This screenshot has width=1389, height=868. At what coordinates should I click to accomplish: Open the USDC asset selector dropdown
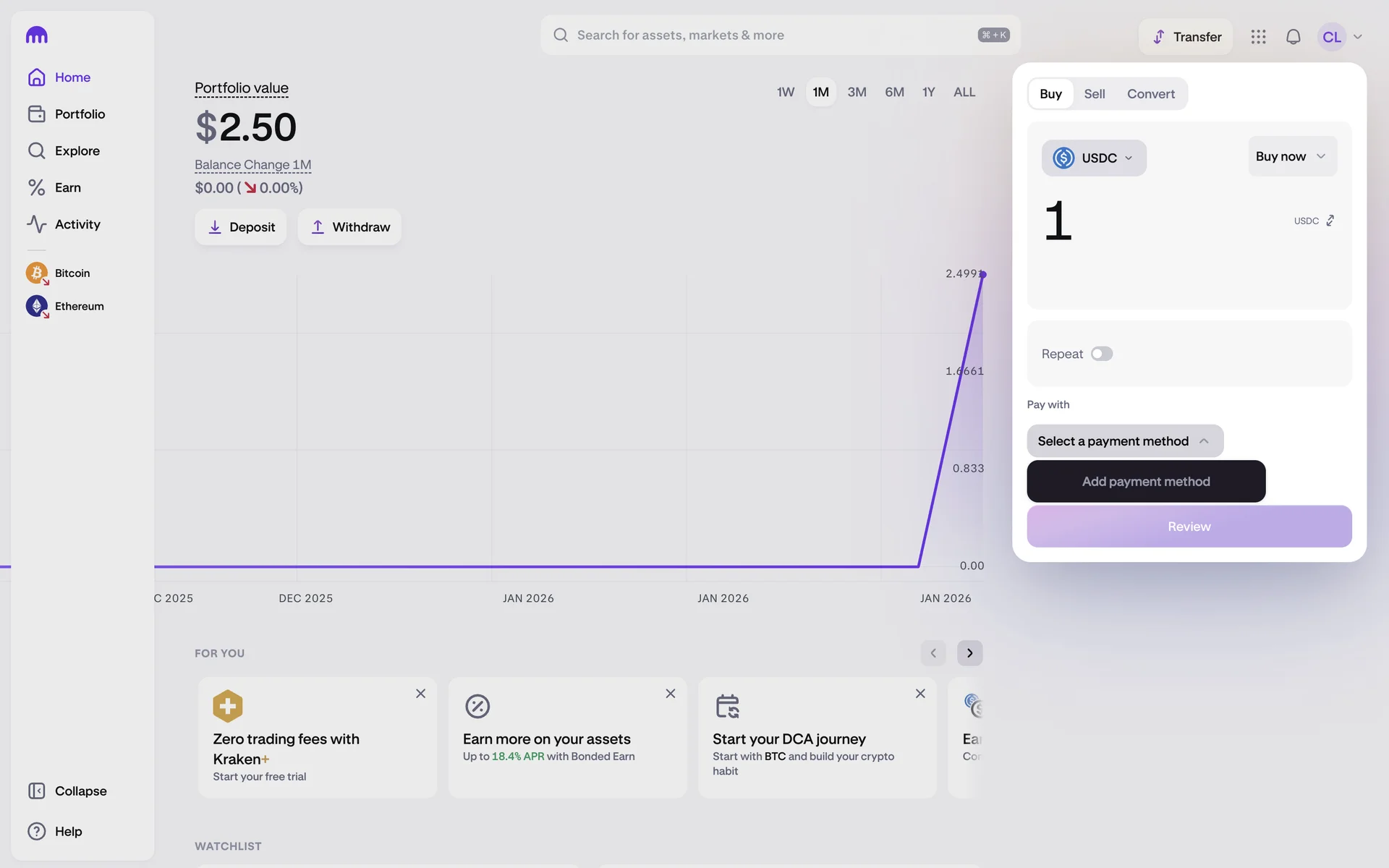pyautogui.click(x=1093, y=158)
